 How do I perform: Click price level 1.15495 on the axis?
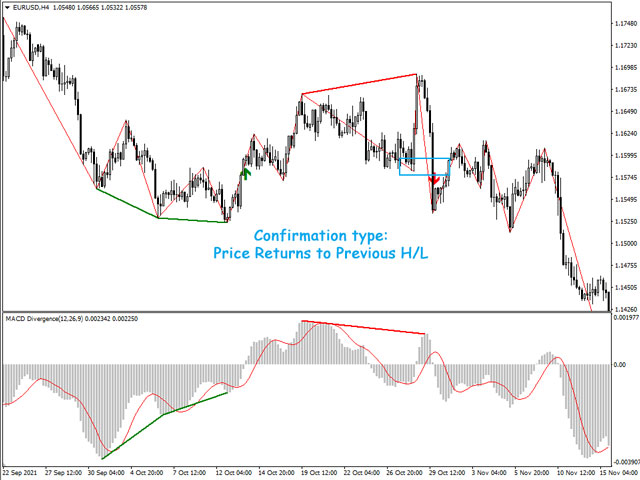[x=626, y=200]
